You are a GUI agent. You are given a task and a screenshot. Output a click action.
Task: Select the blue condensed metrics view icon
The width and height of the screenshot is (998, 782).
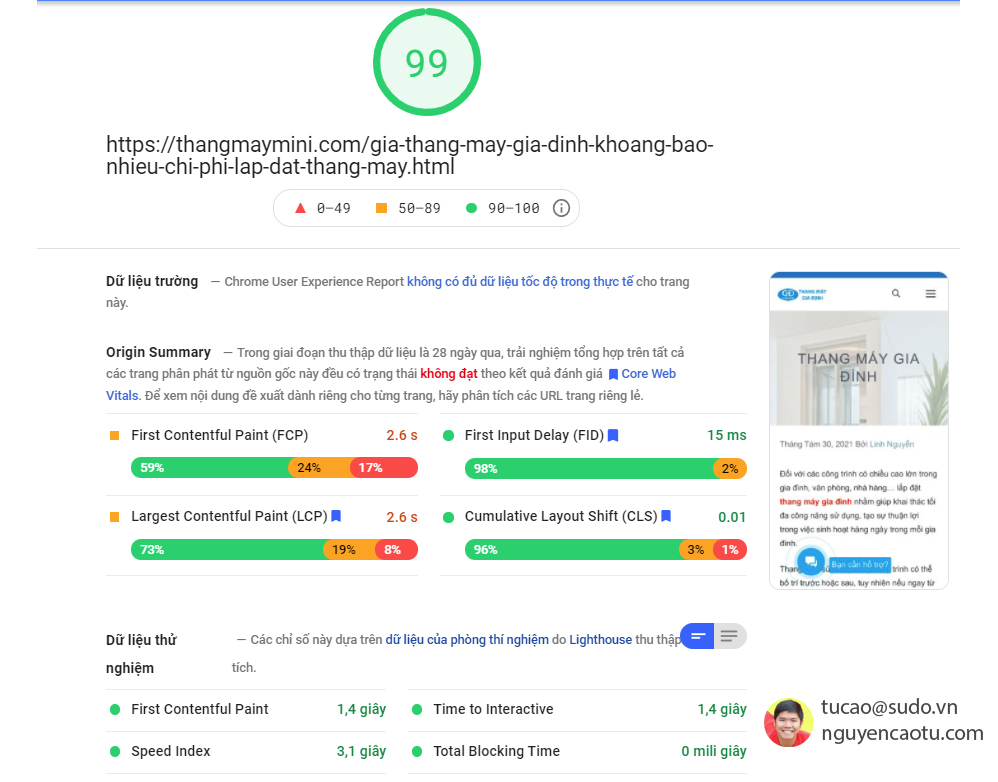[697, 636]
